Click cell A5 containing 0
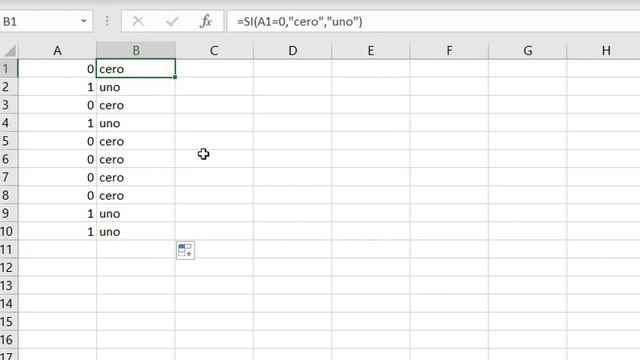 click(57, 141)
